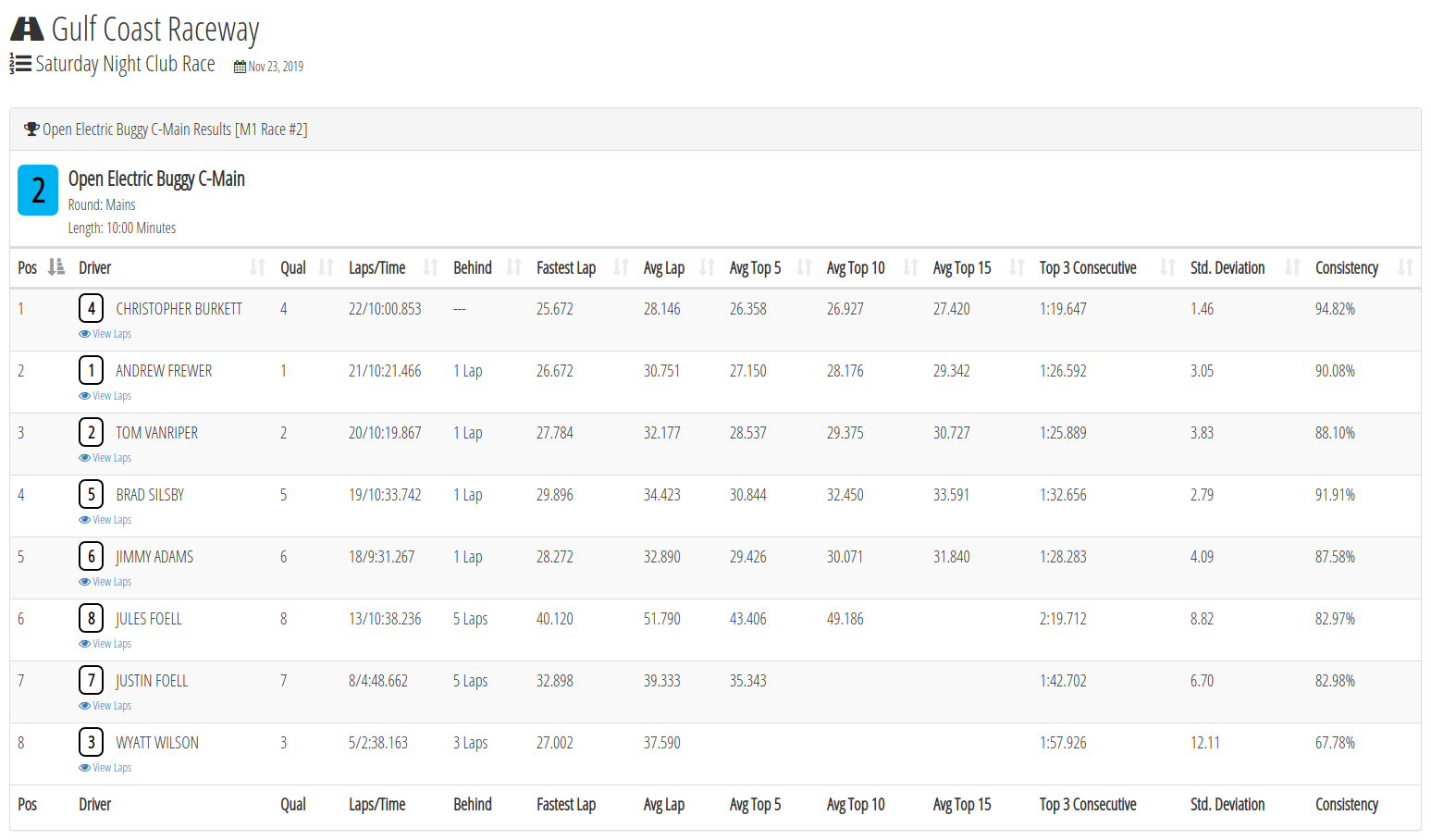
Task: Sort table by Consistency column
Action: [1364, 267]
